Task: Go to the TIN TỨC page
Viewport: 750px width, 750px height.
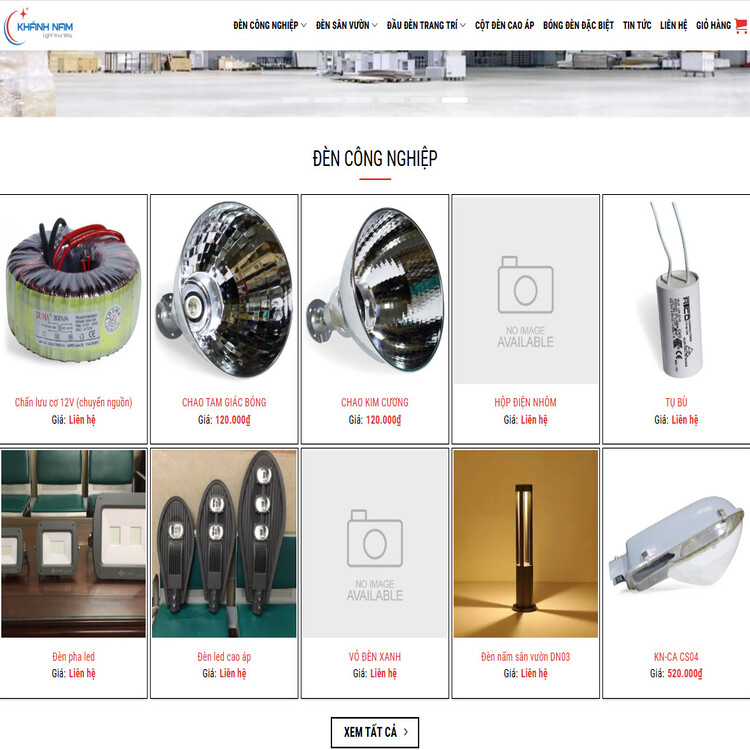Action: (x=637, y=25)
